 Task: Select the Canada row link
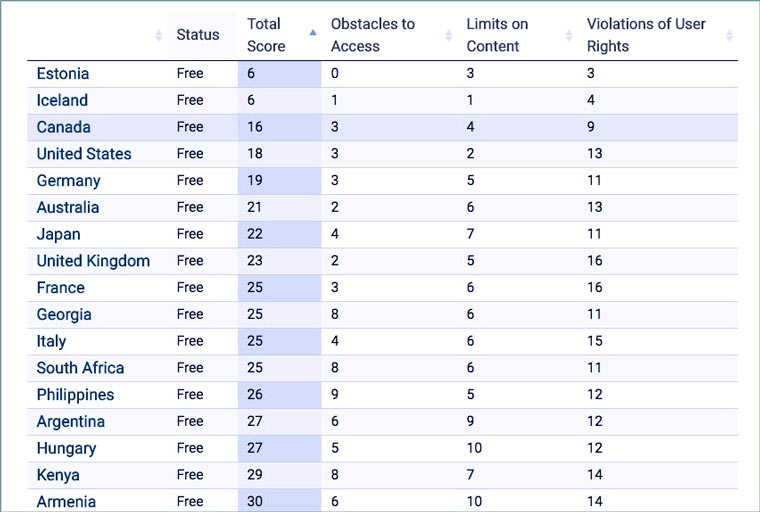[x=64, y=127]
